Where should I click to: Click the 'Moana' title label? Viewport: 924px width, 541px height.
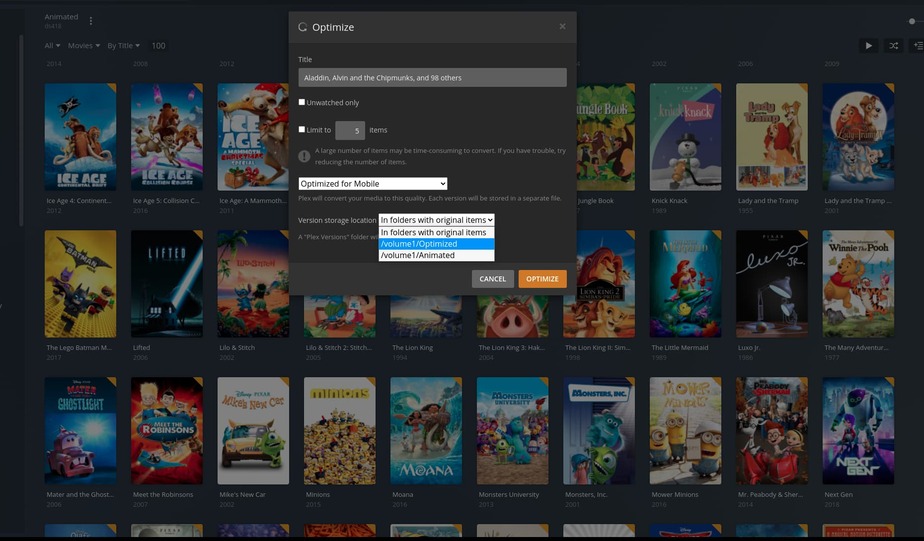(402, 494)
